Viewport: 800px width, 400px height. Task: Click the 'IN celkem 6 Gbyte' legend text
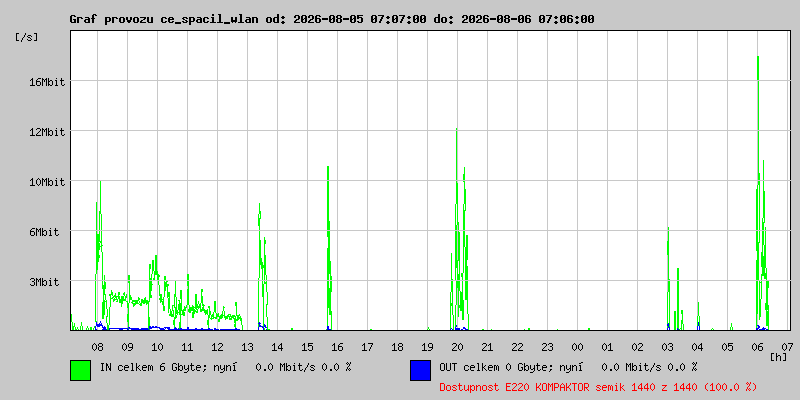(x=145, y=367)
